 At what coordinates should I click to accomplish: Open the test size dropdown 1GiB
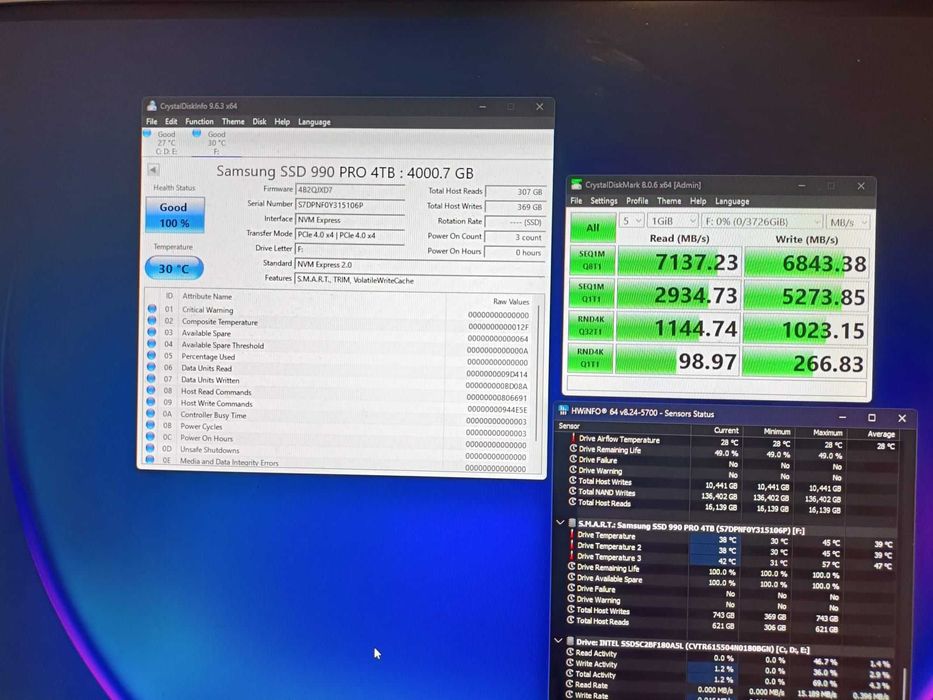673,221
